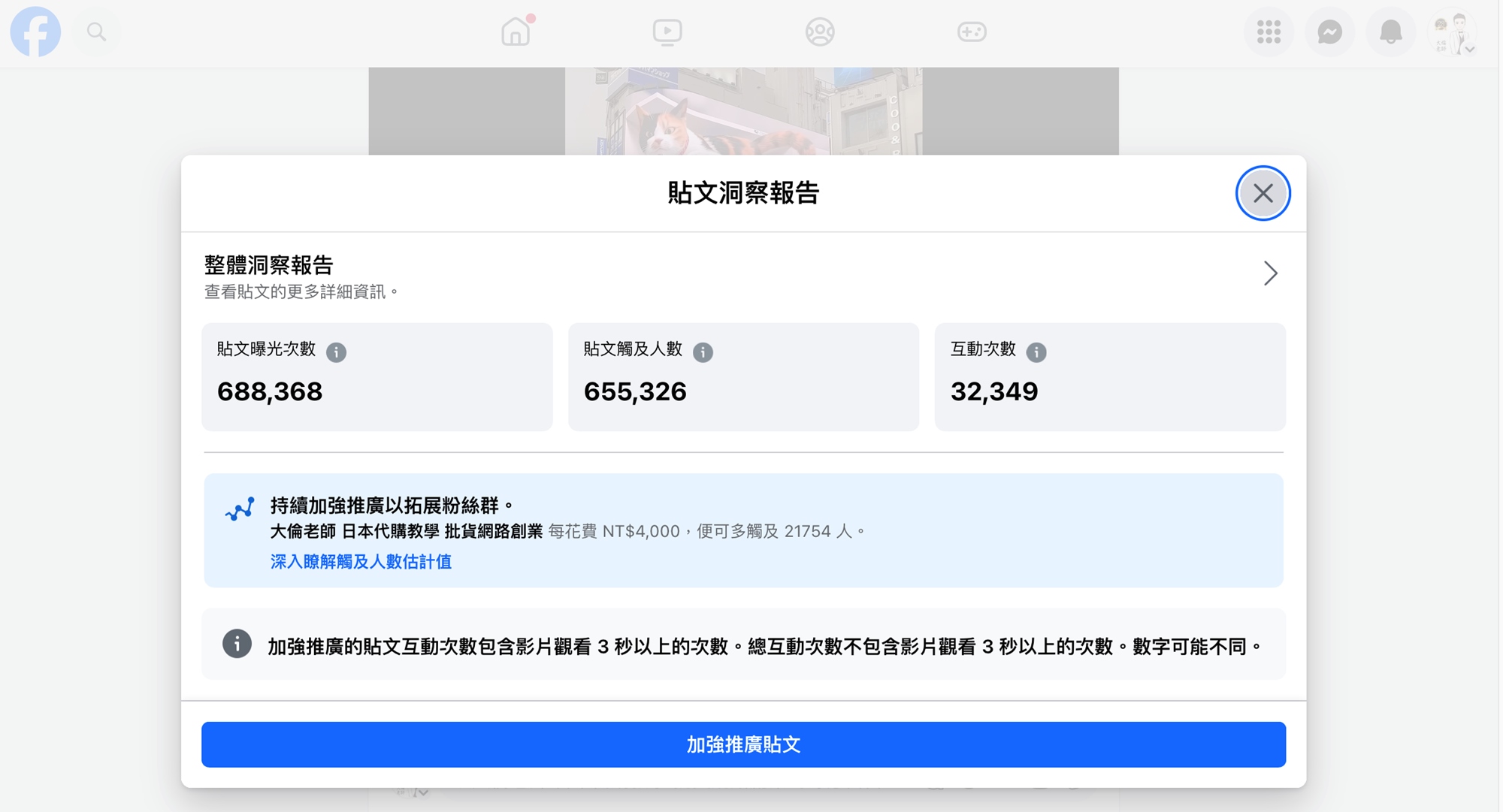The width and height of the screenshot is (1503, 812).
Task: Go to the Home tab
Action: pyautogui.click(x=516, y=32)
